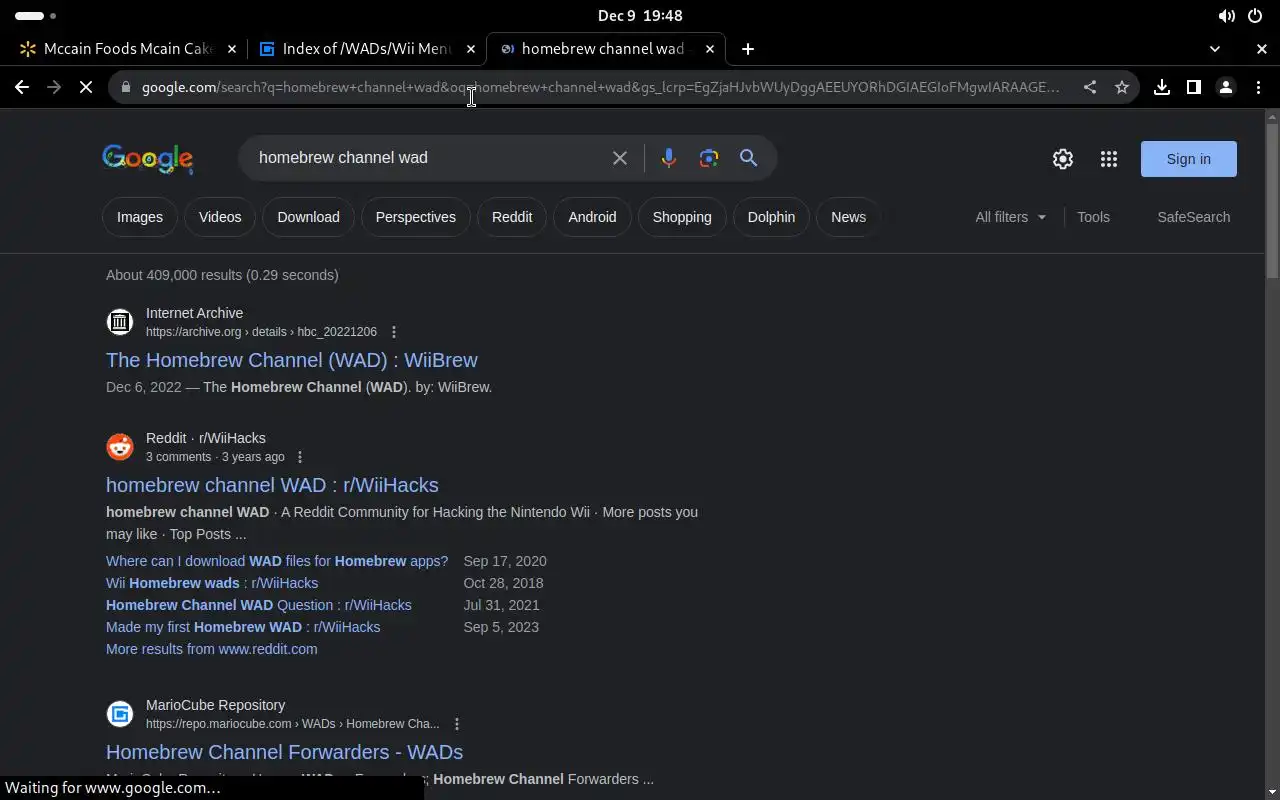Toggle the browser side panel icon

(1194, 87)
